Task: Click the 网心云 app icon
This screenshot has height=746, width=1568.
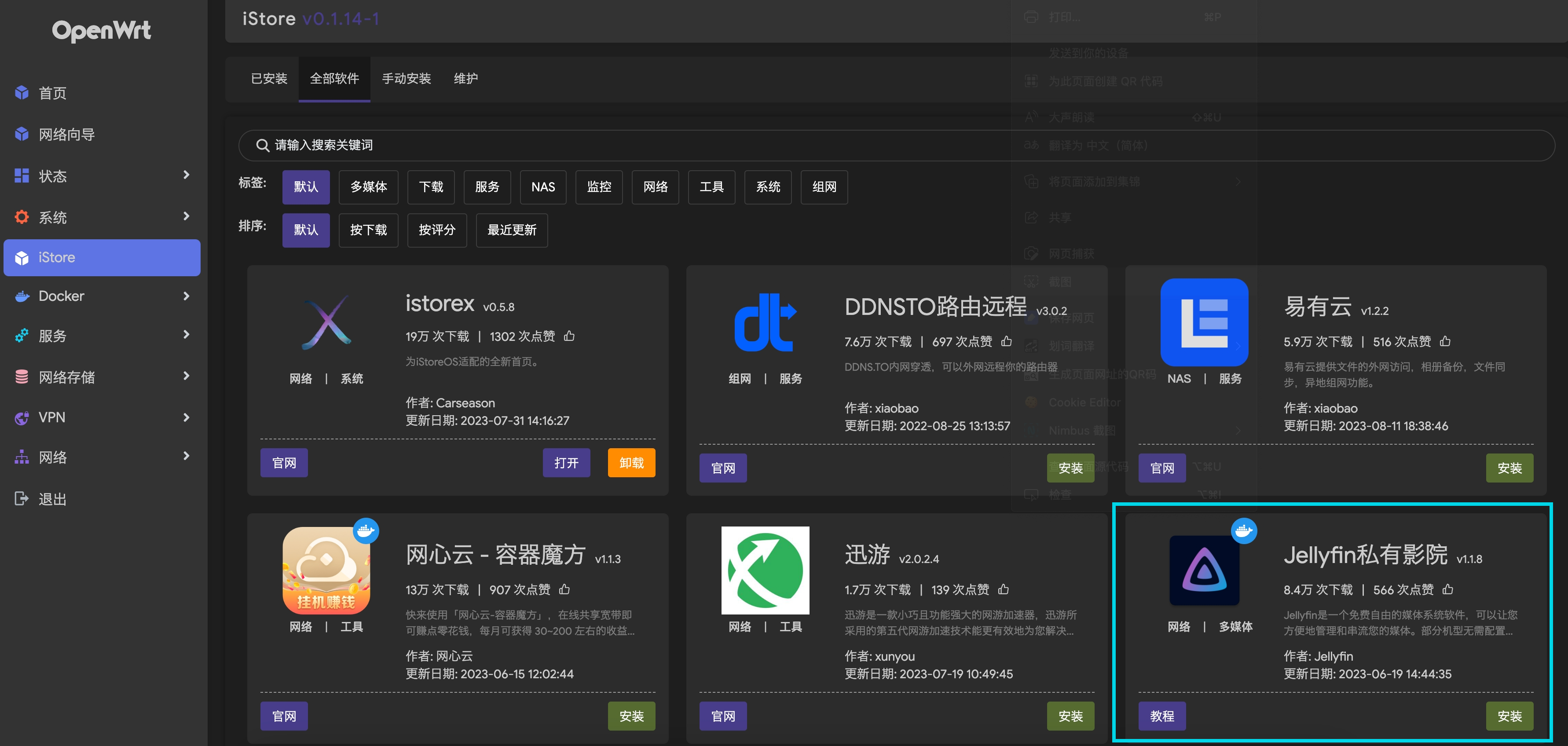Action: click(326, 570)
